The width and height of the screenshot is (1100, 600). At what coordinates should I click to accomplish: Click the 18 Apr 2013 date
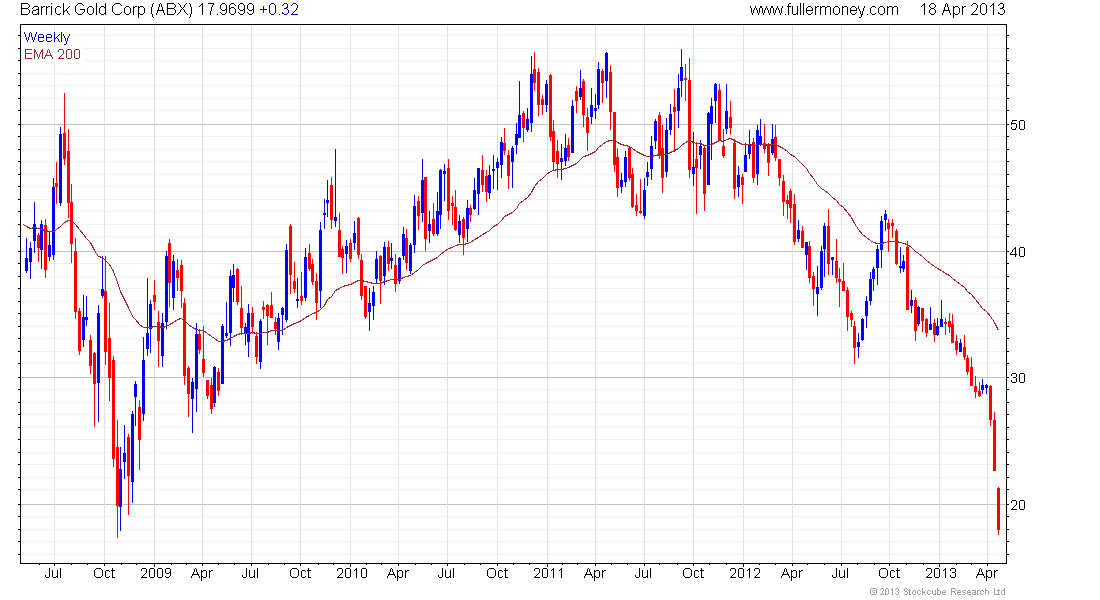962,10
